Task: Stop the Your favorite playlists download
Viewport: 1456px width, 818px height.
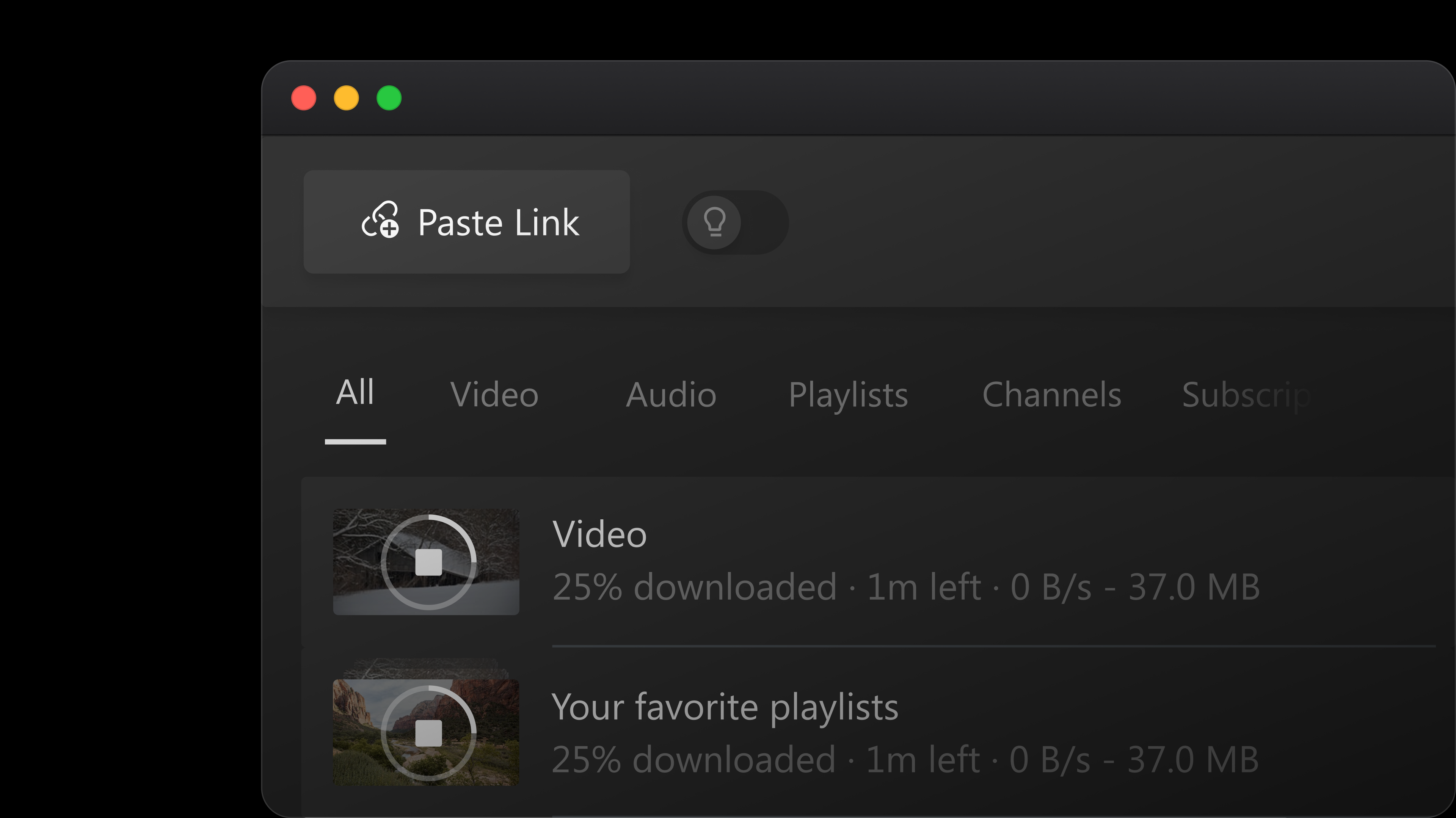Action: (428, 733)
